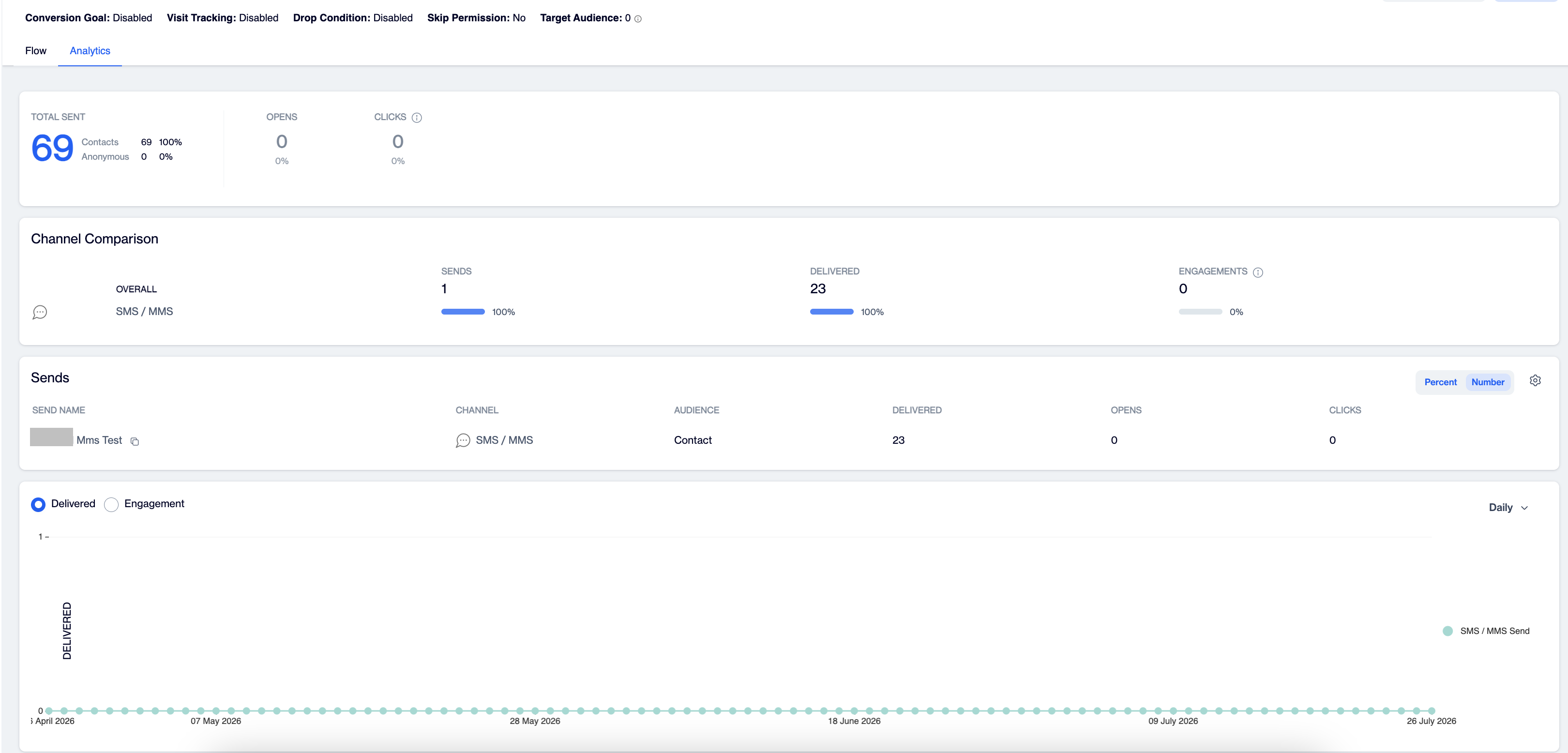Click the Anonymous row label under Total Sent

point(106,156)
